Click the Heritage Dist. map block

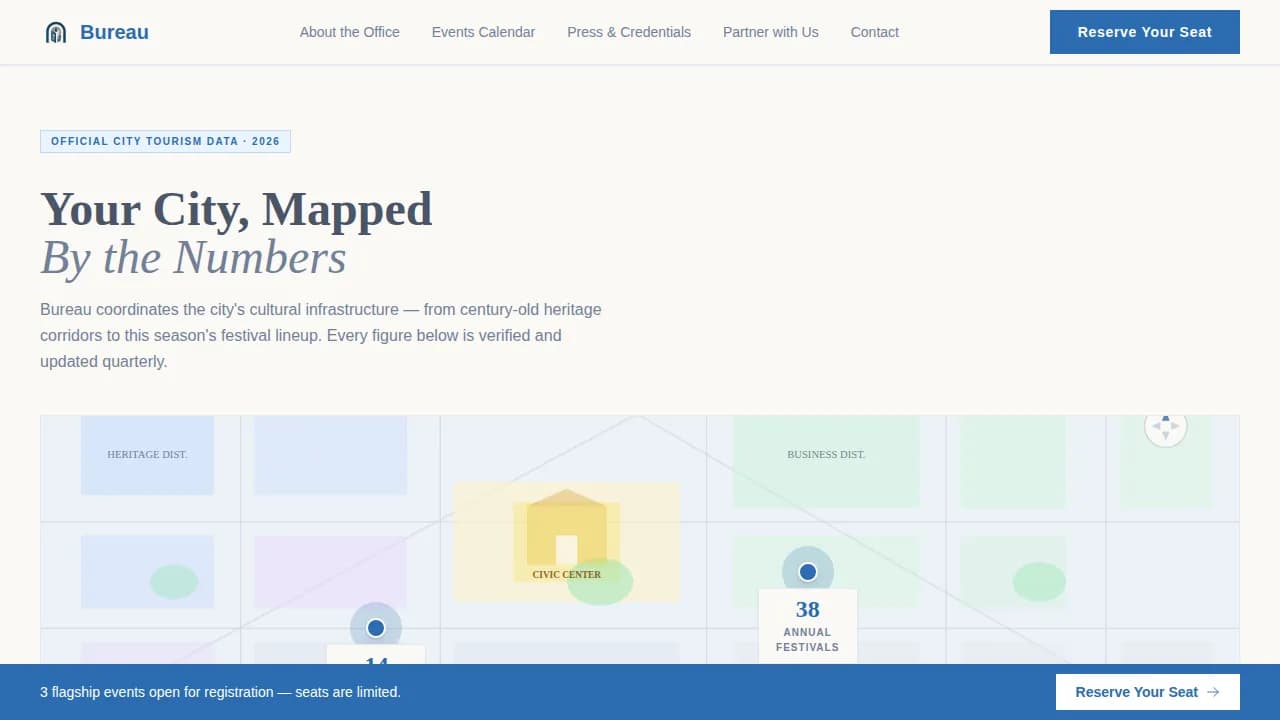(x=147, y=455)
